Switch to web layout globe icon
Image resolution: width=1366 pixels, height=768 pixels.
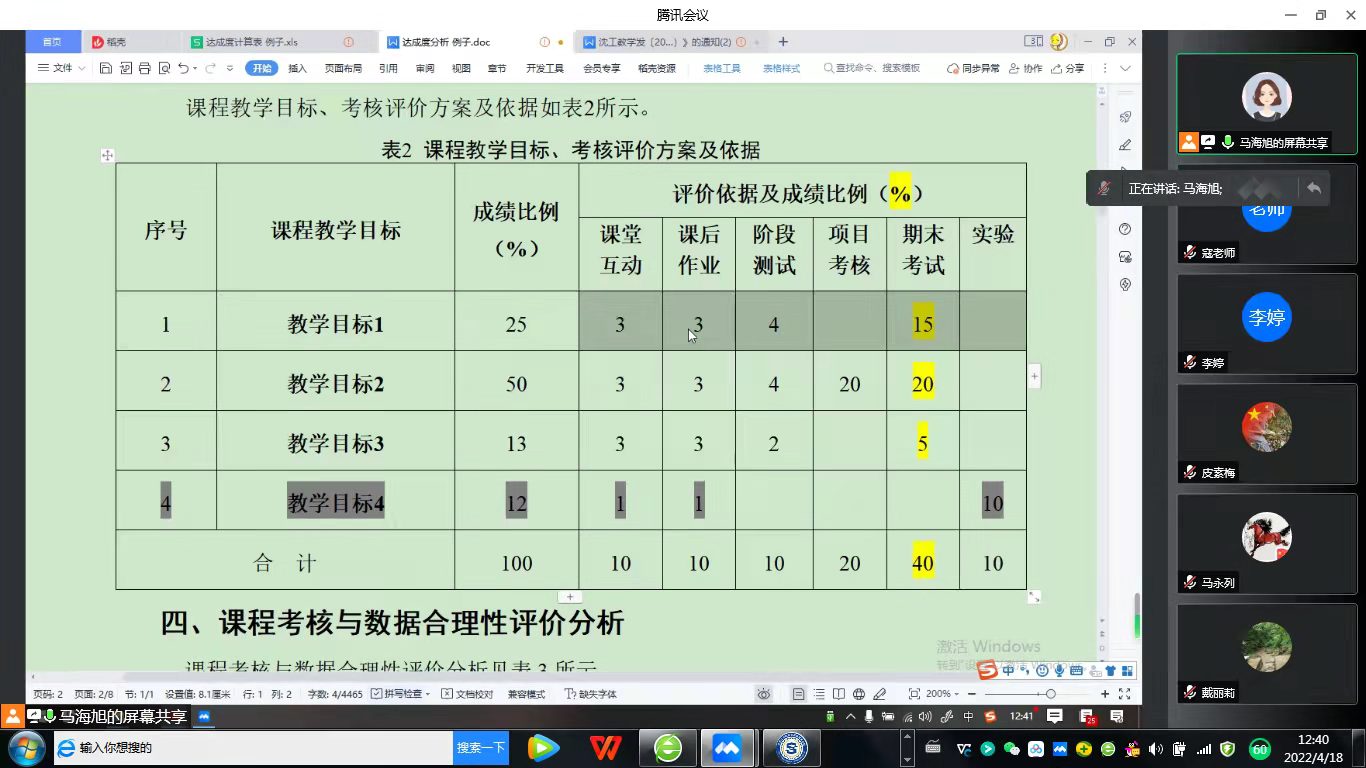tap(859, 694)
